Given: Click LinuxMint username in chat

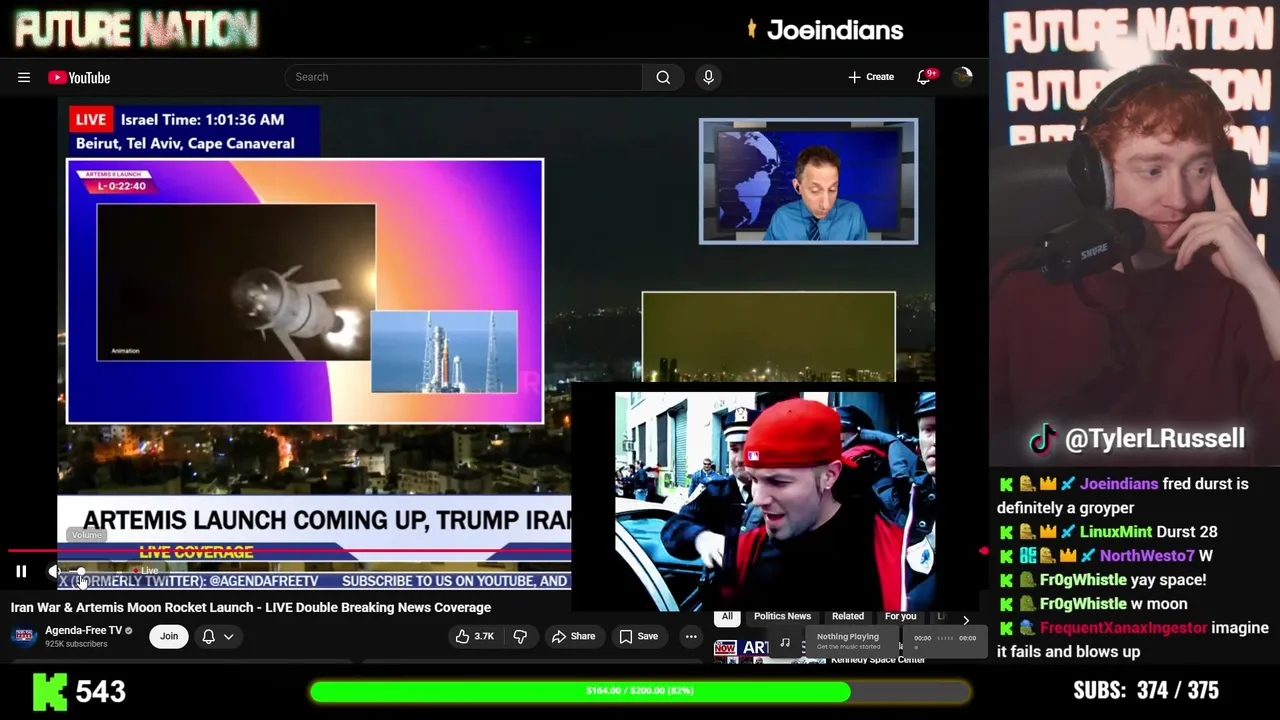Looking at the screenshot, I should click(x=1116, y=532).
